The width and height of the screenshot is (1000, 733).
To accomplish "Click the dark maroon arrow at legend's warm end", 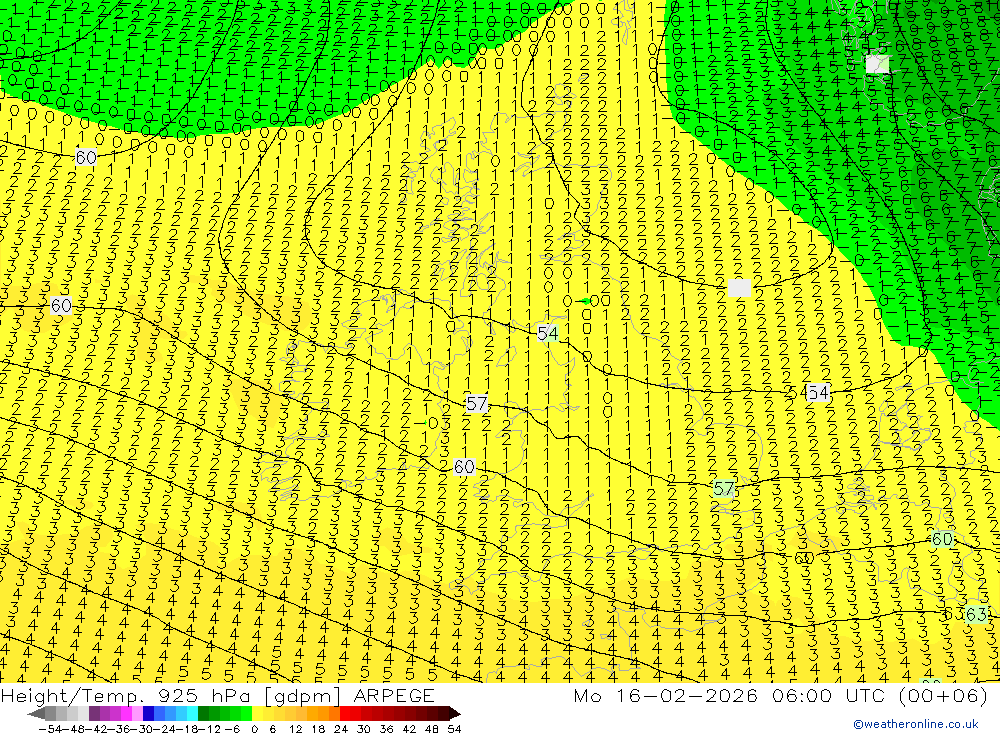I will click(x=455, y=713).
